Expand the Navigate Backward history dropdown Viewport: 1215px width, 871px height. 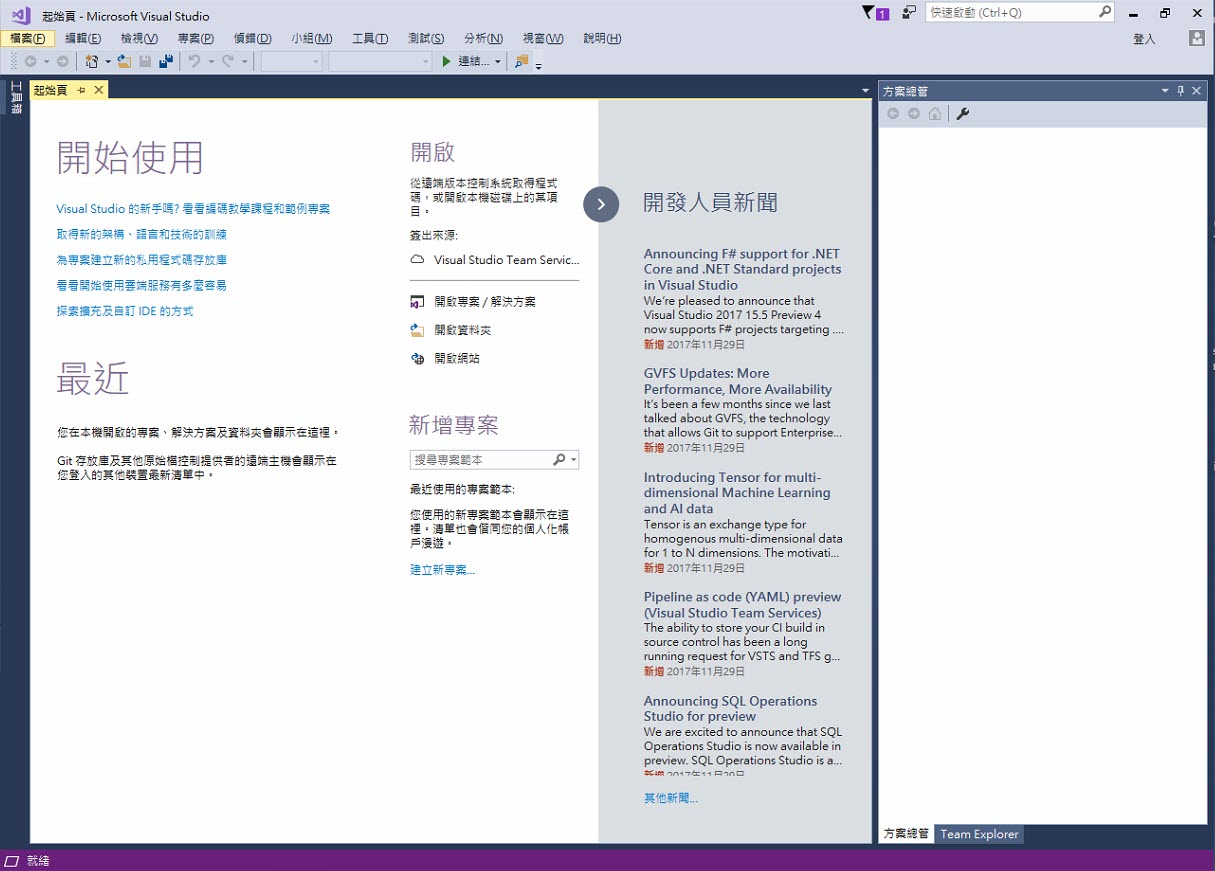pyautogui.click(x=46, y=62)
